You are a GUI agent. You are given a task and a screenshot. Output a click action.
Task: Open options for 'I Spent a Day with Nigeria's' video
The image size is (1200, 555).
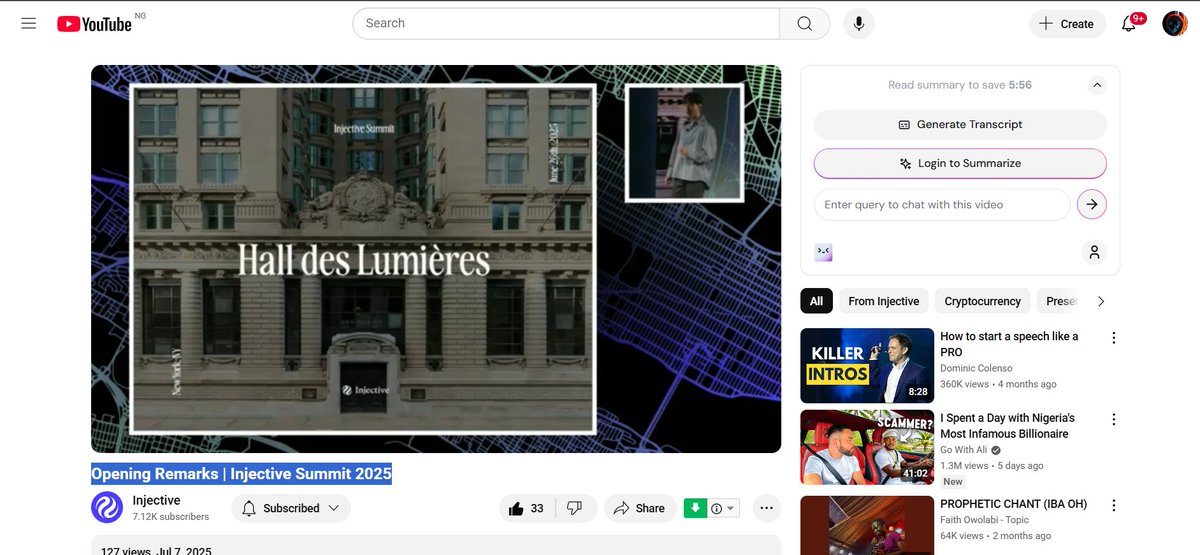pos(1113,420)
